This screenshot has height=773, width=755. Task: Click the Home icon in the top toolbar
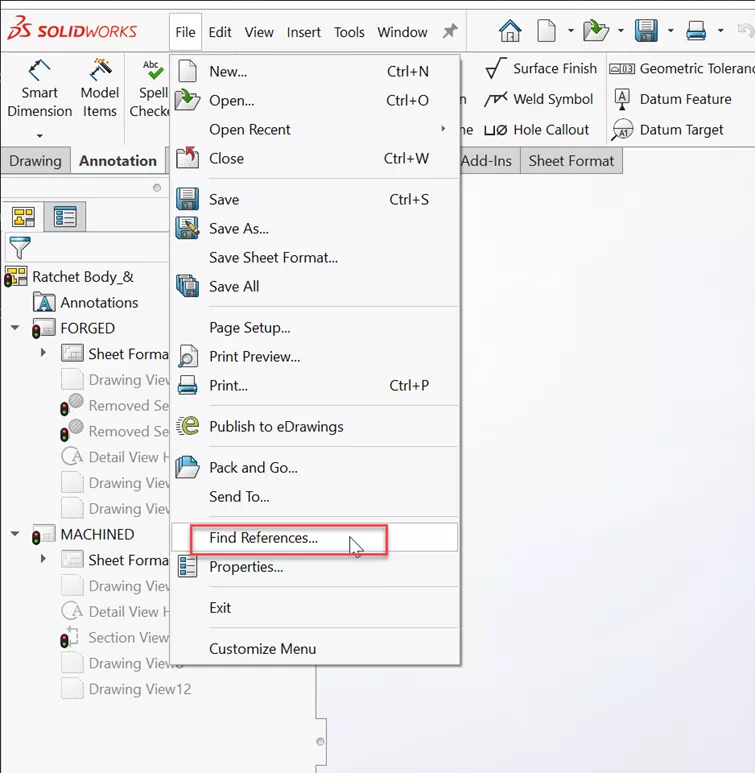510,31
